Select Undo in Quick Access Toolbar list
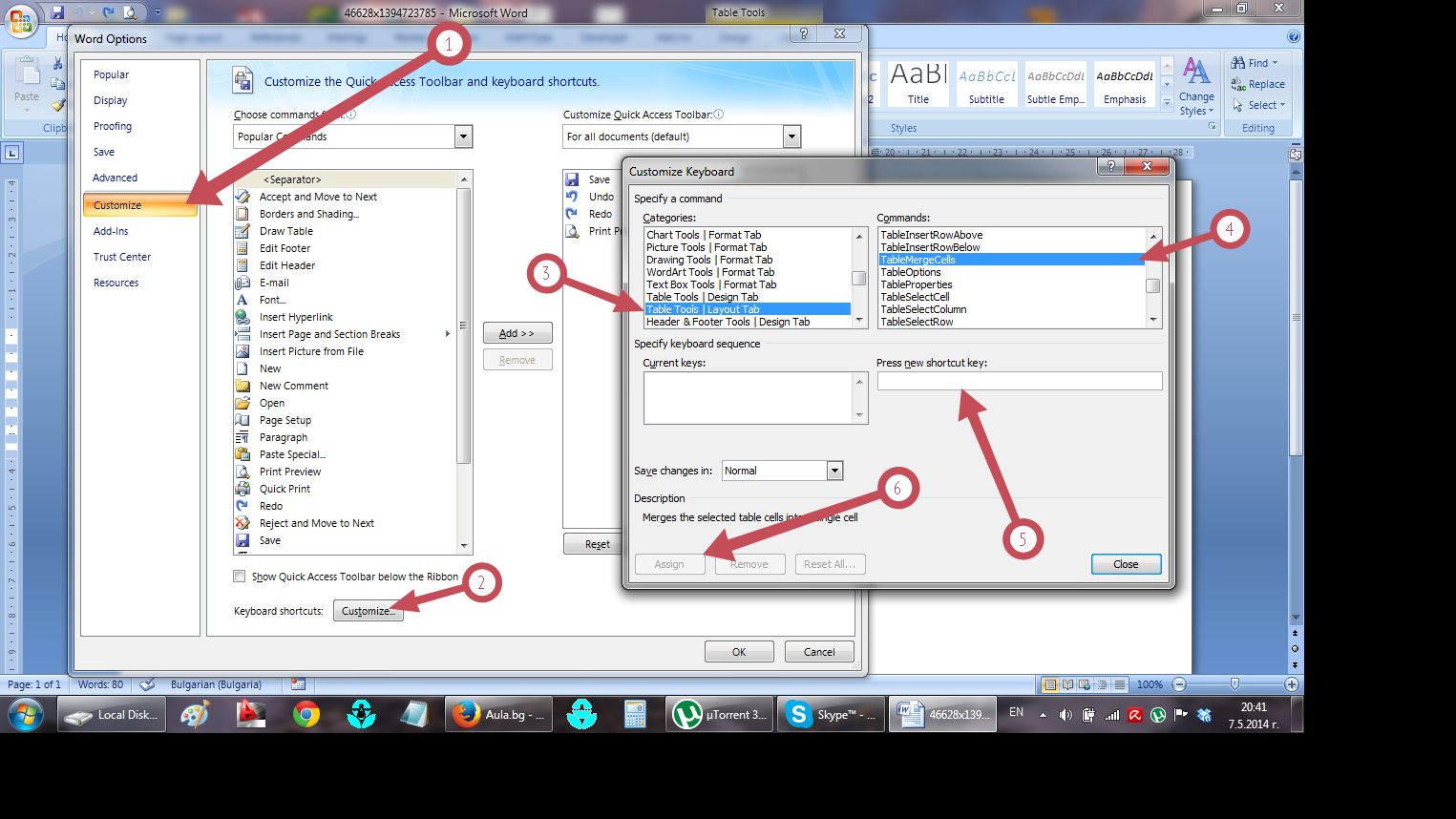Screen dimensions: 1456x819 [x=601, y=197]
